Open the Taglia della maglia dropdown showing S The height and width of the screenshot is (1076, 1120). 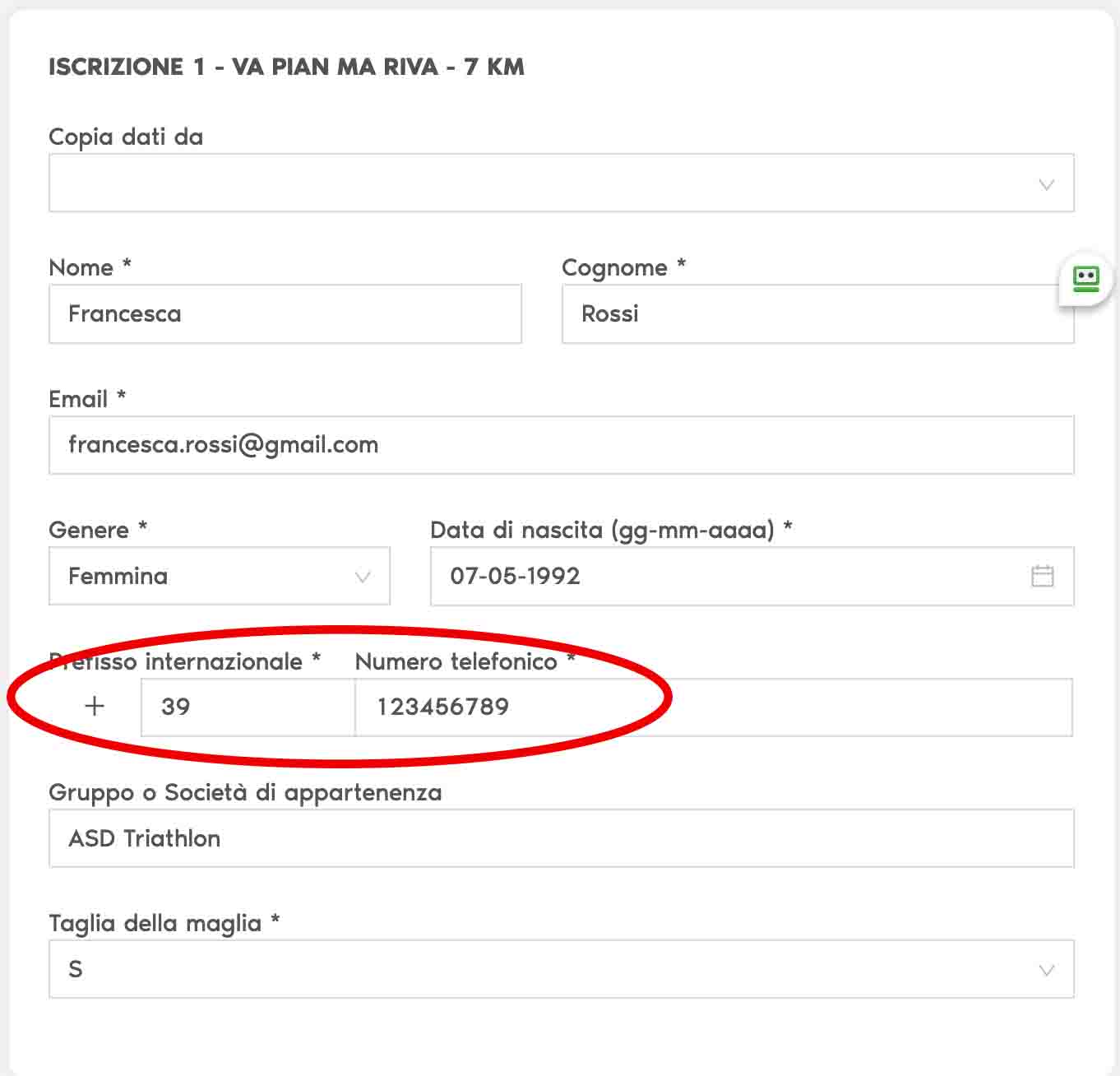[543, 969]
